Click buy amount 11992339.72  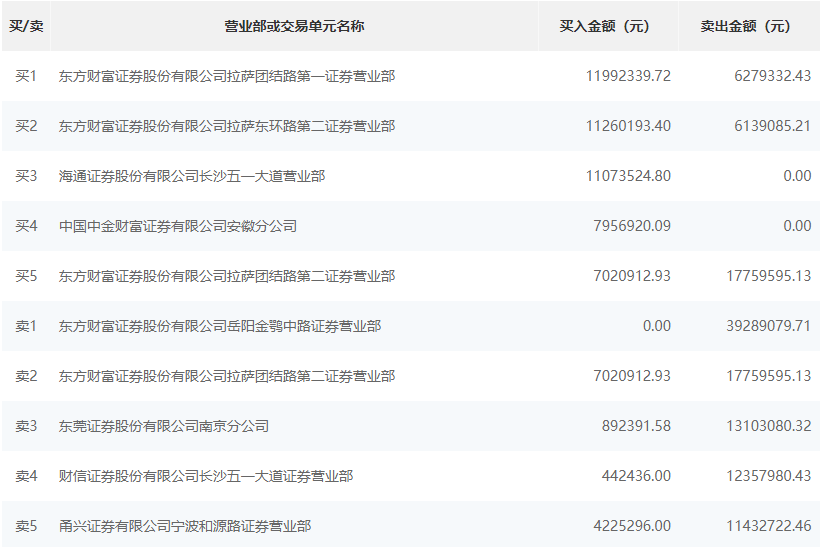628,76
